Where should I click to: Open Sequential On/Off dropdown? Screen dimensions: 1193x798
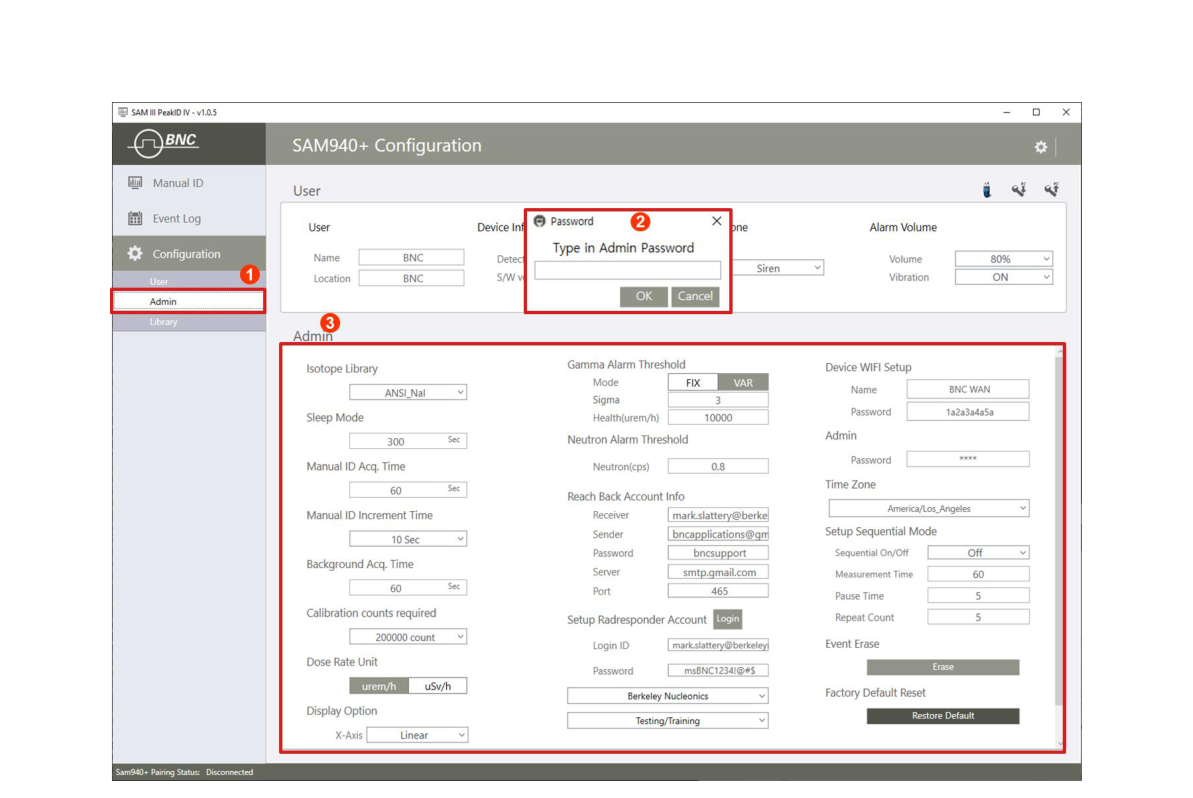click(x=978, y=552)
